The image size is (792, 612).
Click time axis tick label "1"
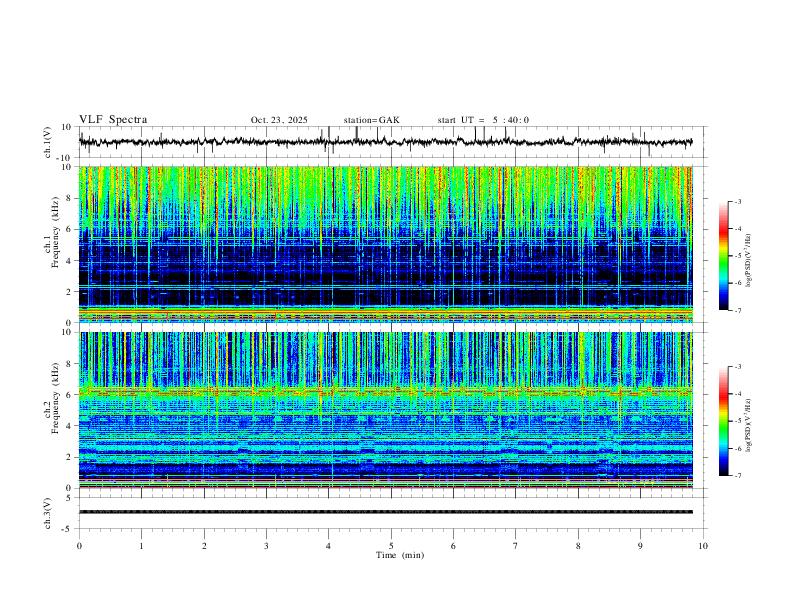pos(141,546)
